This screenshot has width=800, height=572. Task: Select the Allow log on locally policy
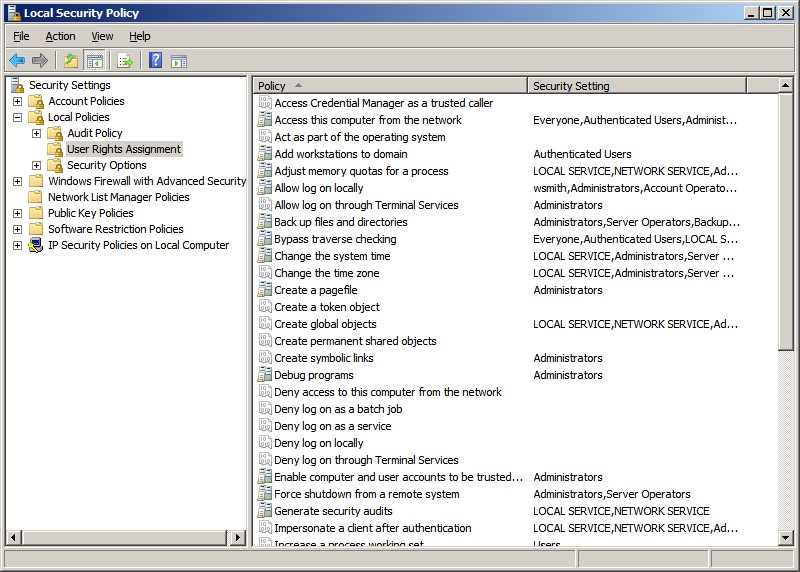tap(319, 188)
